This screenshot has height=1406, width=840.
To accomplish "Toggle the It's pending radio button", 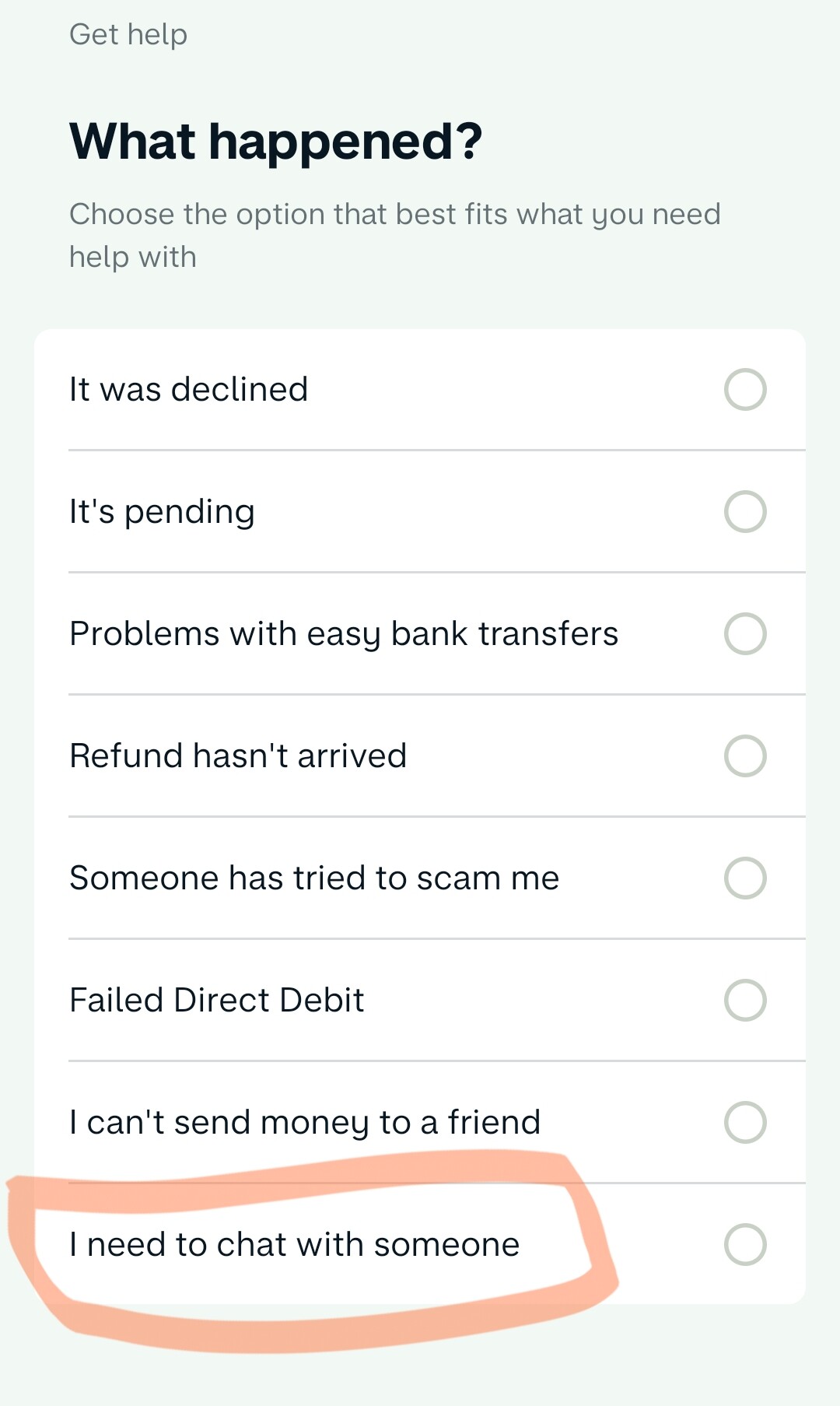I will point(745,511).
